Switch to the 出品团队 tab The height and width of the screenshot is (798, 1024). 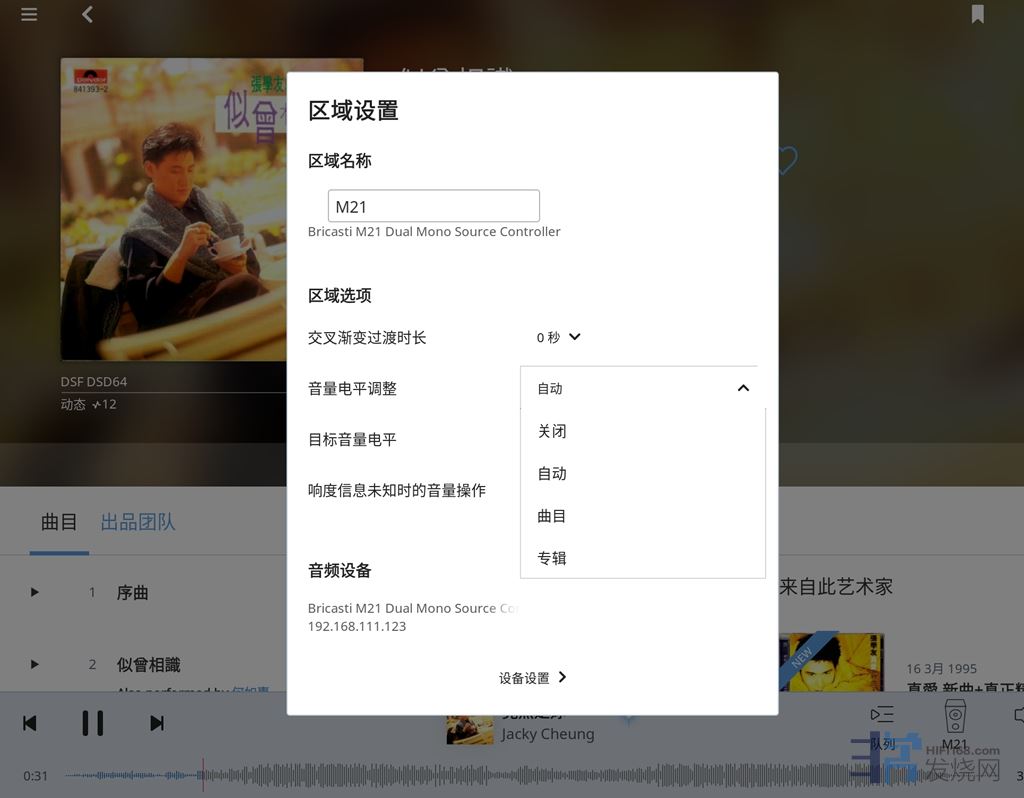point(138,522)
